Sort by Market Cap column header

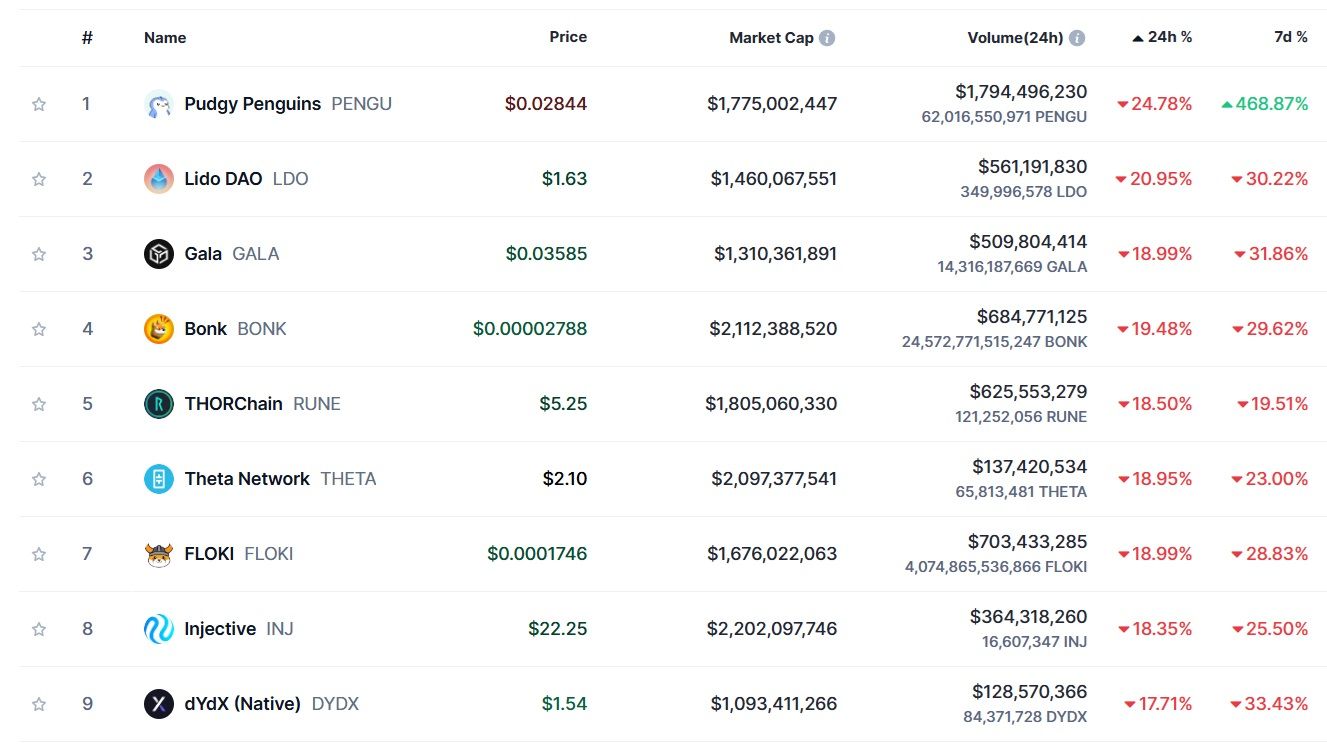pos(771,38)
